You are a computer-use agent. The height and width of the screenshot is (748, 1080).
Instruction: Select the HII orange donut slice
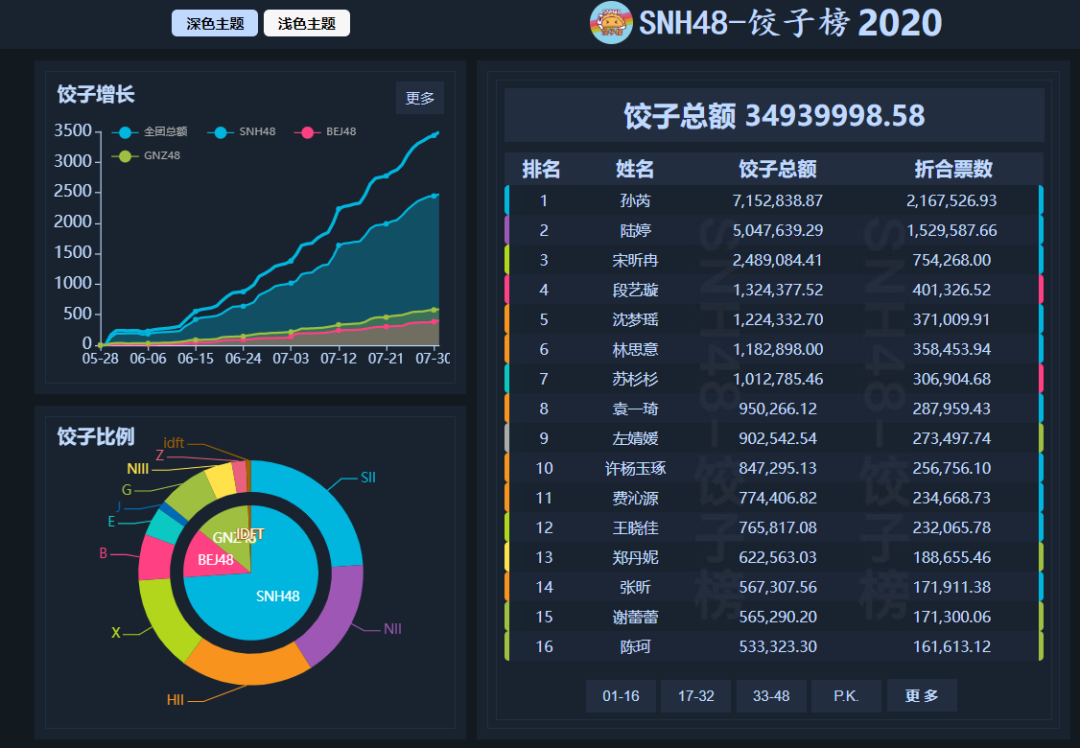click(247, 664)
